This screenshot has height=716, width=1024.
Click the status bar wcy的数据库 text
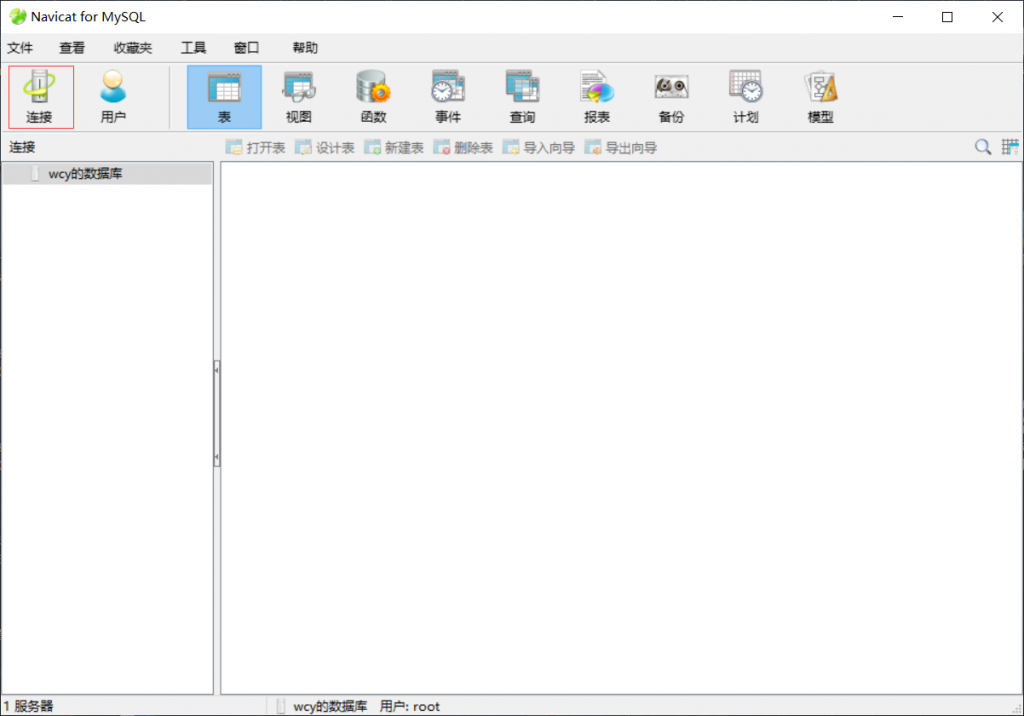coord(330,706)
